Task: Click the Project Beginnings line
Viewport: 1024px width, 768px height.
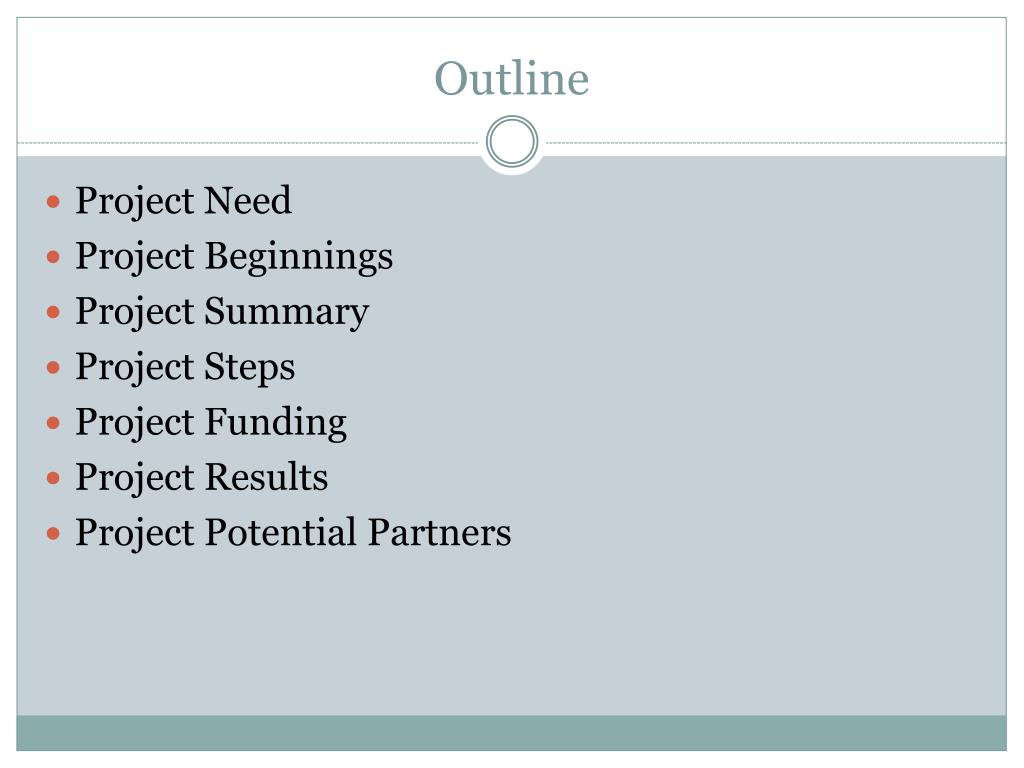Action: coord(234,256)
